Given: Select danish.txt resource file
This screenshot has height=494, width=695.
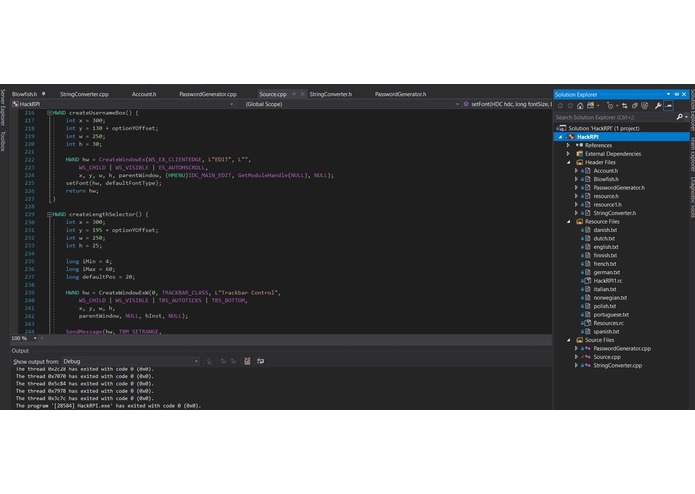Looking at the screenshot, I should click(605, 230).
